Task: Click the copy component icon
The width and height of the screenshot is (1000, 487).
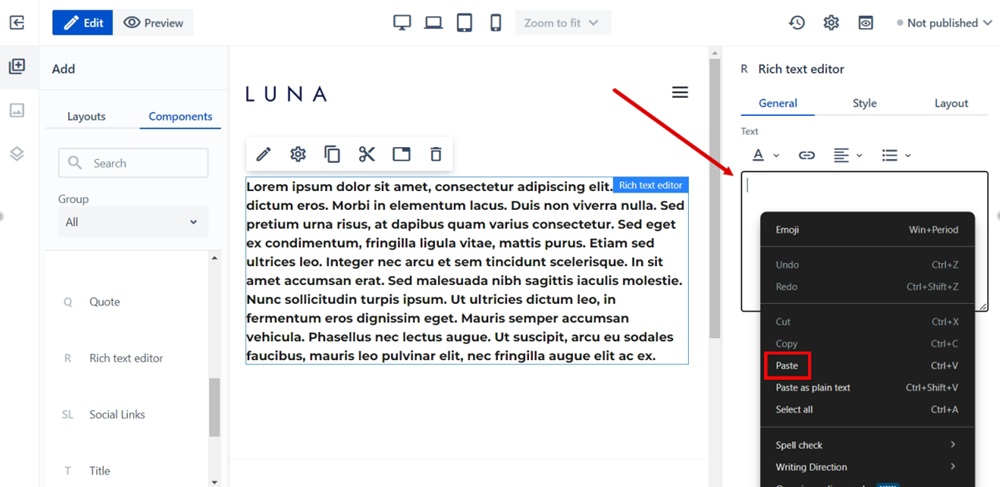Action: [332, 154]
